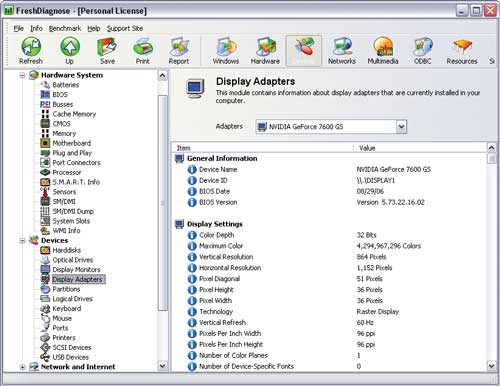Open Motherboard tree item

click(x=72, y=143)
